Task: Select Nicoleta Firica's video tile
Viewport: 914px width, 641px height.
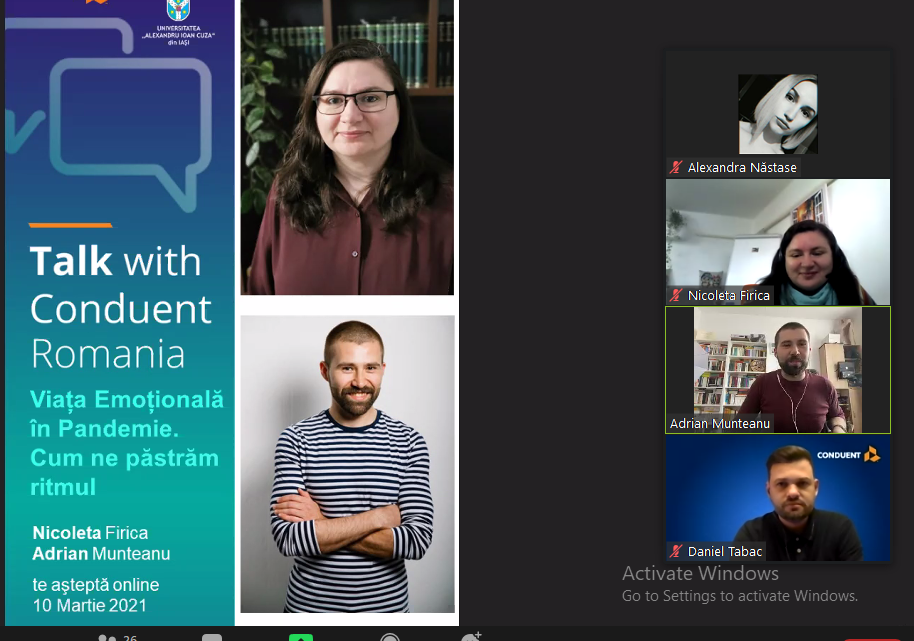Action: pyautogui.click(x=778, y=242)
